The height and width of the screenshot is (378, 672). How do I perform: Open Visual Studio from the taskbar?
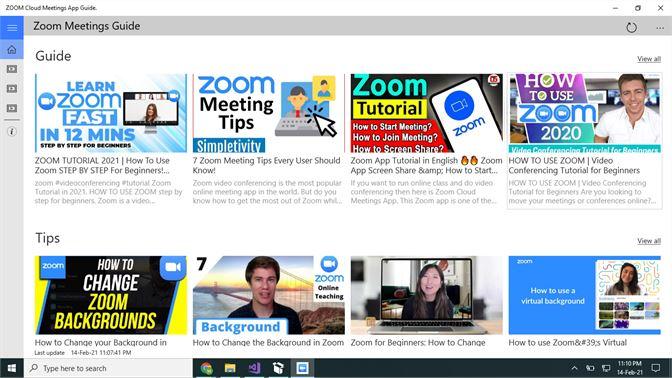(254, 368)
